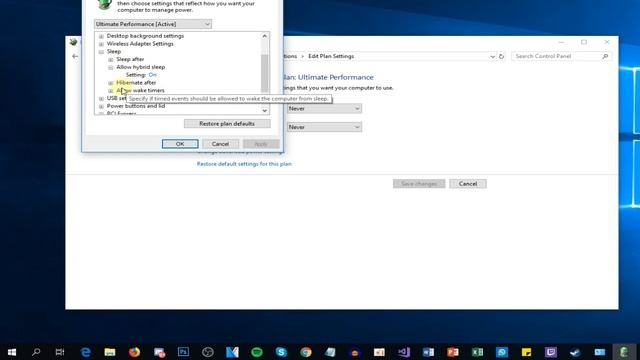Open second Never dropdown in Edit Plan Settings
The image size is (640, 360).
[x=324, y=127]
